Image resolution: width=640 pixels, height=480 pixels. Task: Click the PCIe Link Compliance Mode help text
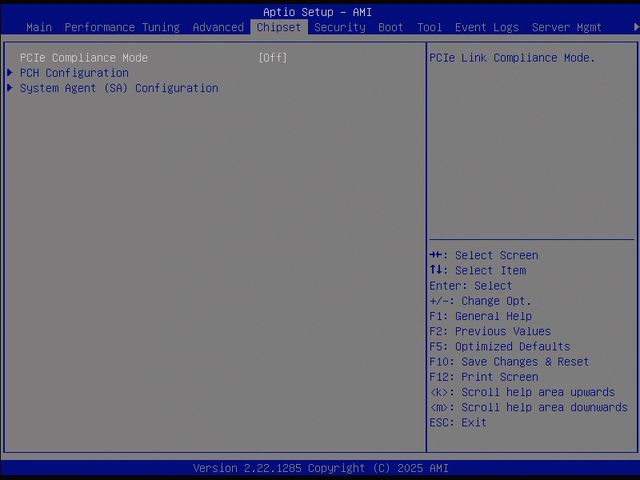512,58
